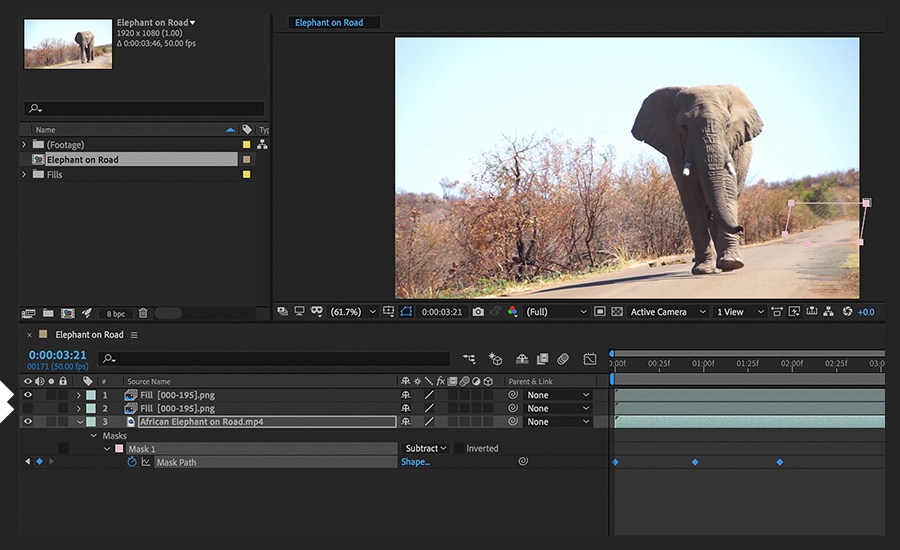
Task: Show layer 2 Fill video visibility
Action: pos(28,408)
